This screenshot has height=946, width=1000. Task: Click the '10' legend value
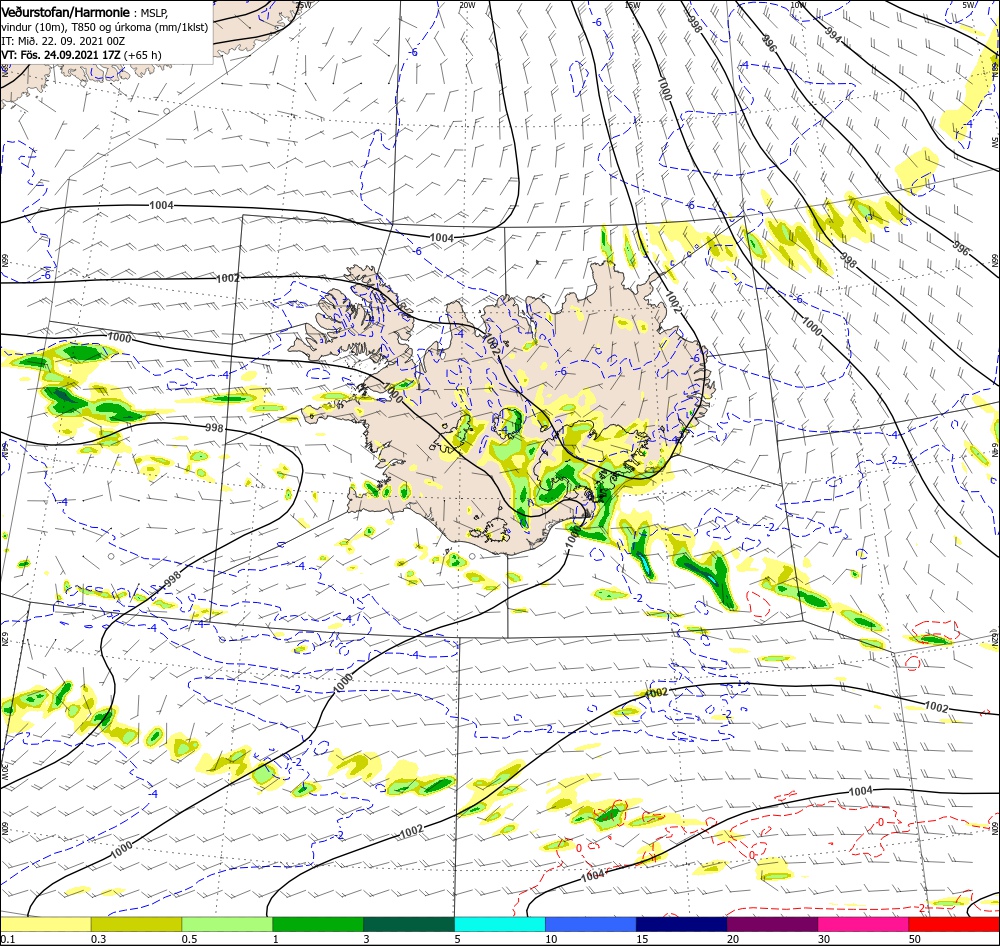click(x=551, y=939)
